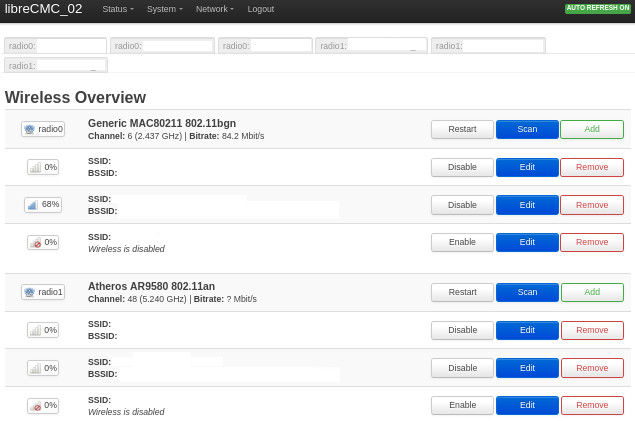The width and height of the screenshot is (635, 421).
Task: Click the 0% signal icon of the second radio1 network
Action: (x=43, y=368)
